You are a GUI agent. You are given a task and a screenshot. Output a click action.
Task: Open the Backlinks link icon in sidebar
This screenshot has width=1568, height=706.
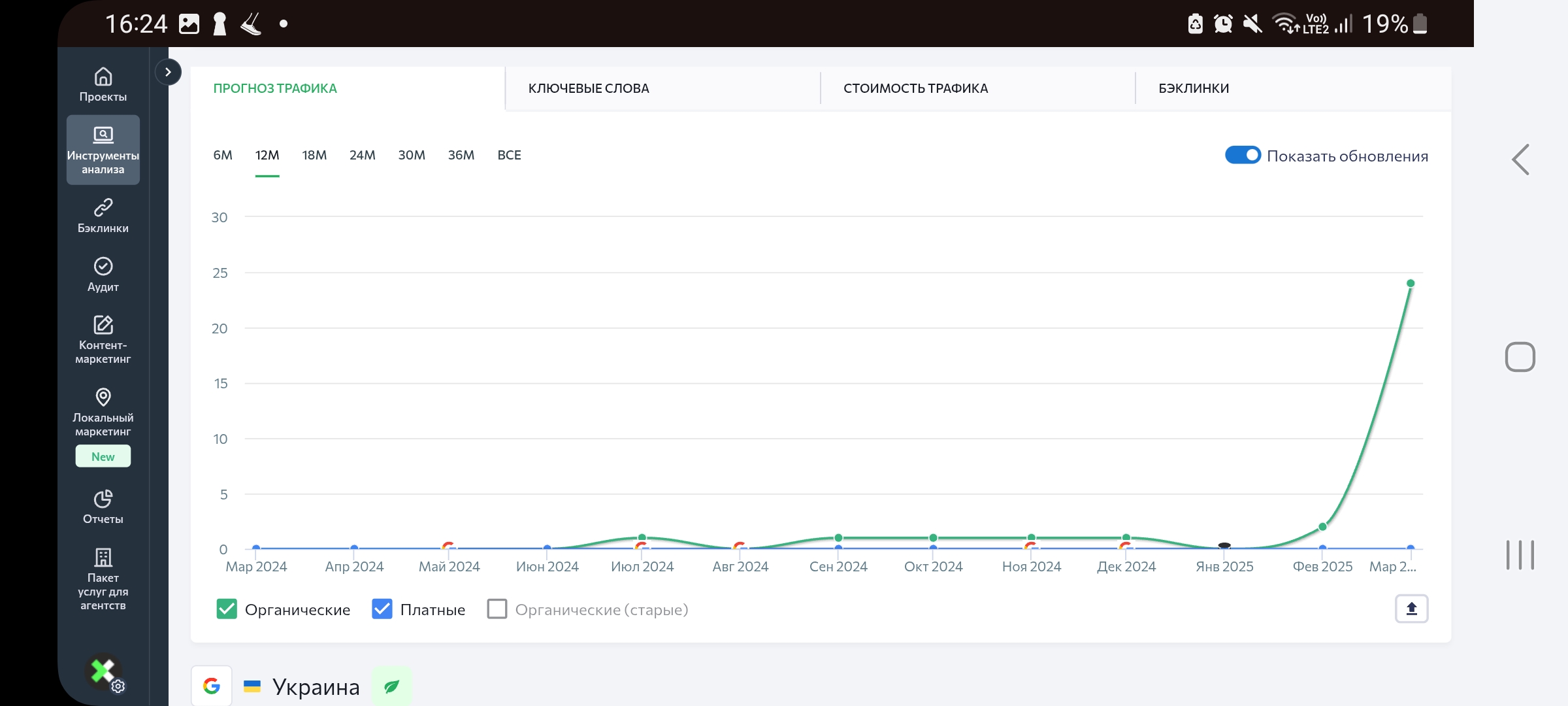coord(103,208)
